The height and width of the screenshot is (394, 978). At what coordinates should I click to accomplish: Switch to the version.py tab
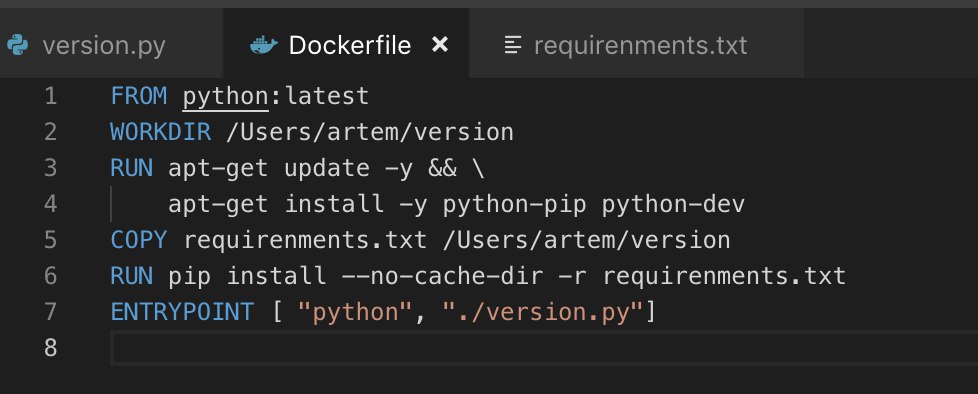(104, 46)
